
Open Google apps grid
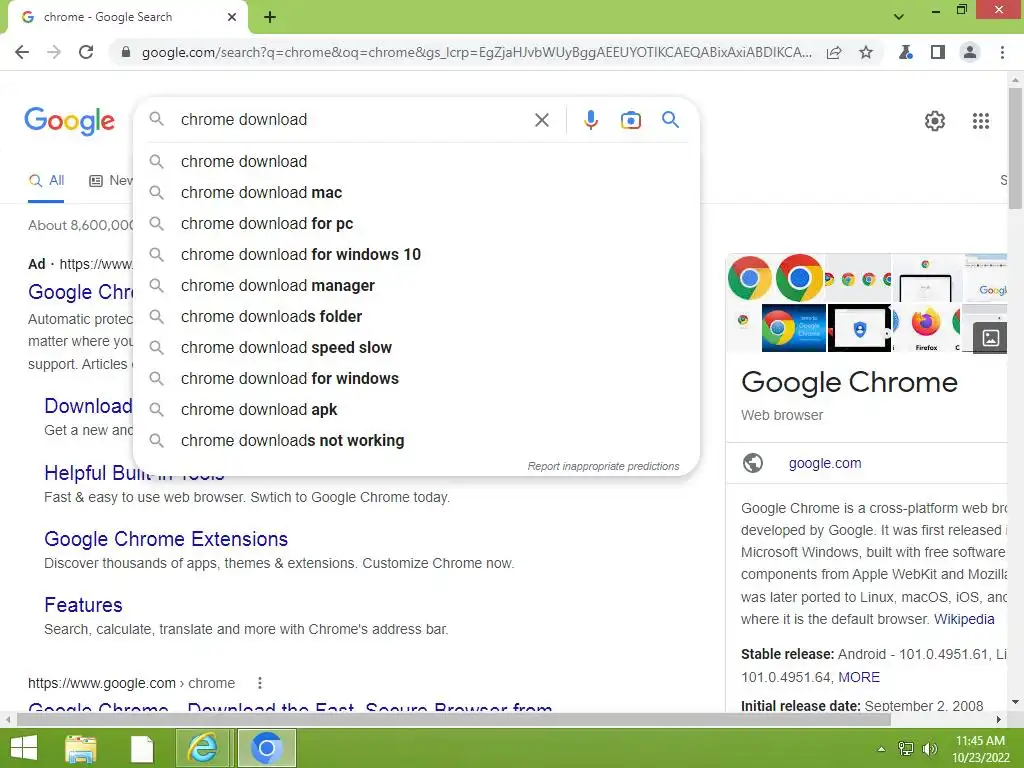[x=981, y=121]
